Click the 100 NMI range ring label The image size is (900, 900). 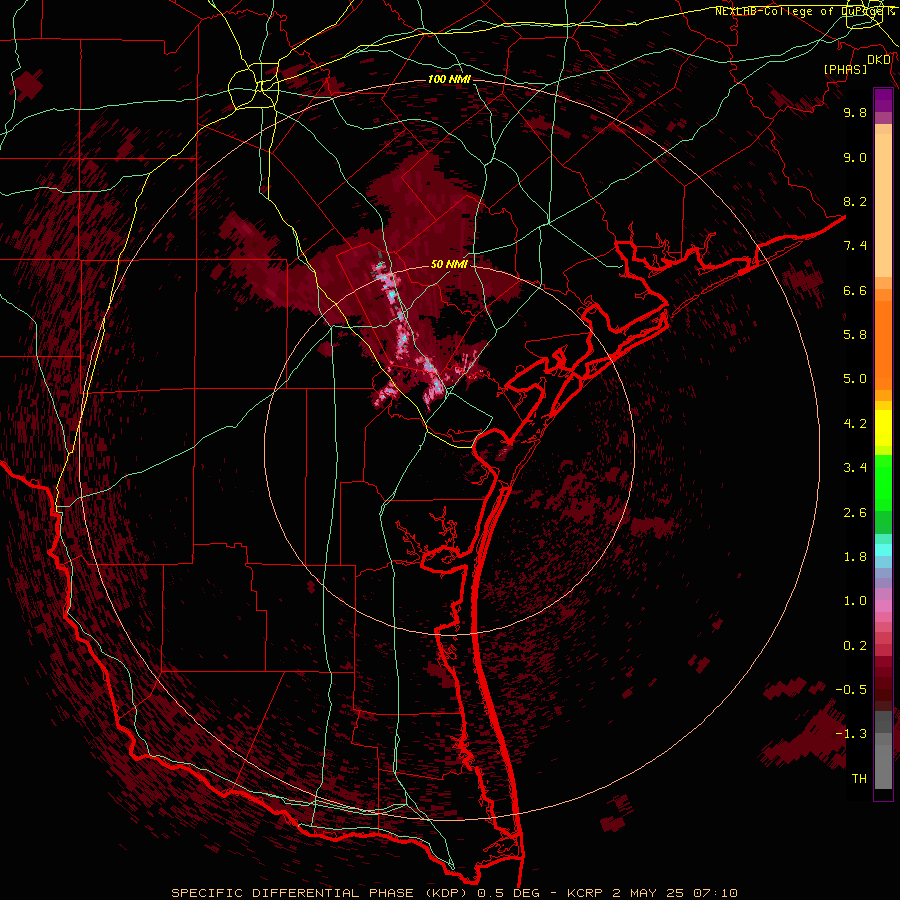[449, 79]
